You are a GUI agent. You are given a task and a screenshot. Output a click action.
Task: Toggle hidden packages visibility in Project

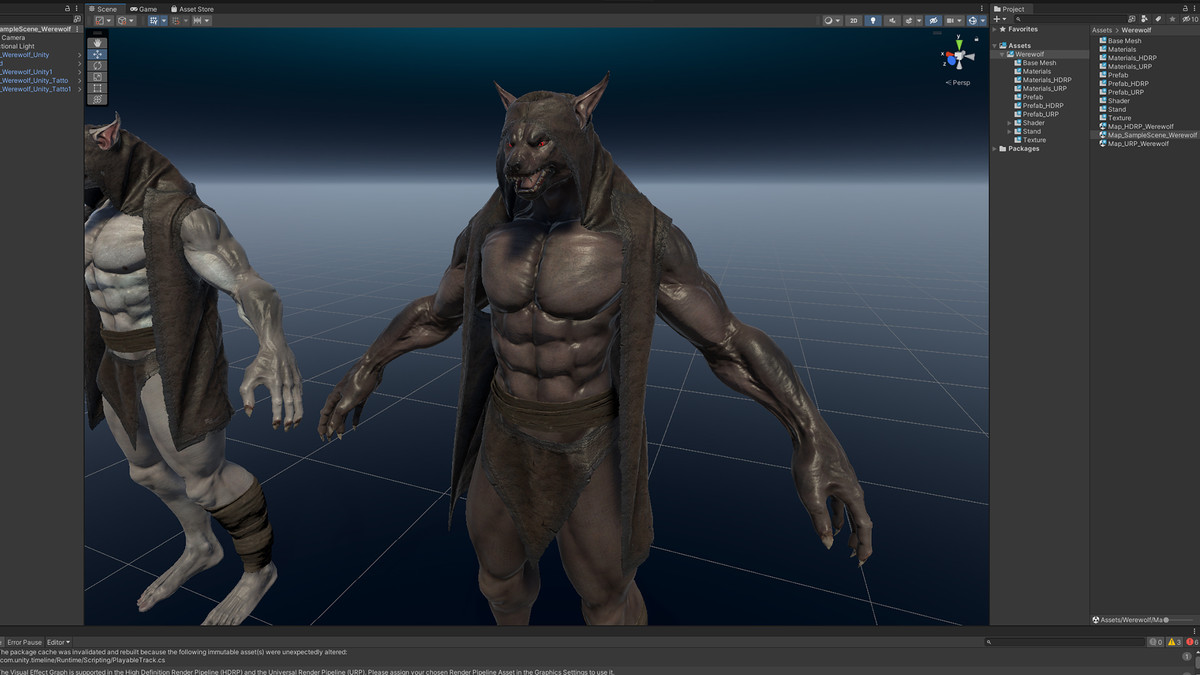click(x=1189, y=19)
